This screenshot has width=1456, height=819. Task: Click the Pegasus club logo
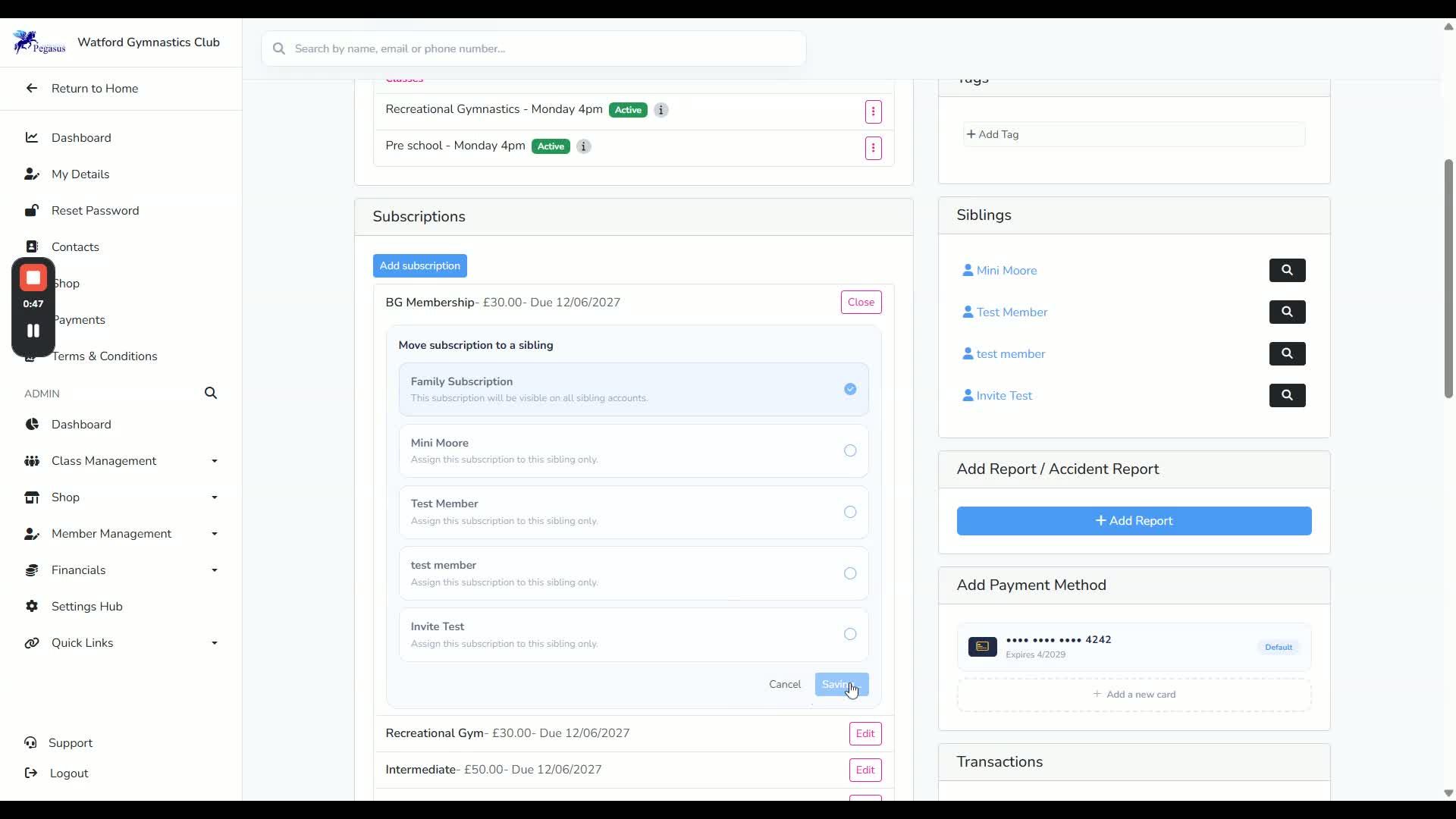39,42
